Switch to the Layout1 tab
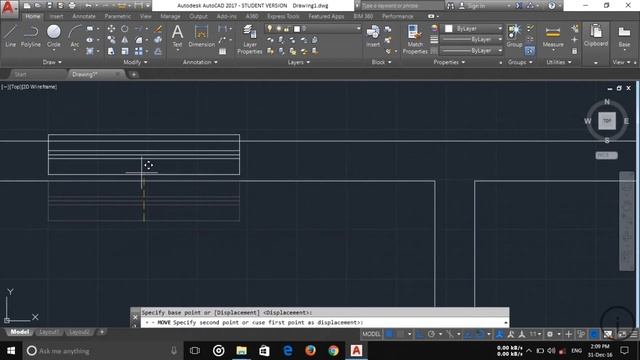640x360 pixels. click(49, 332)
